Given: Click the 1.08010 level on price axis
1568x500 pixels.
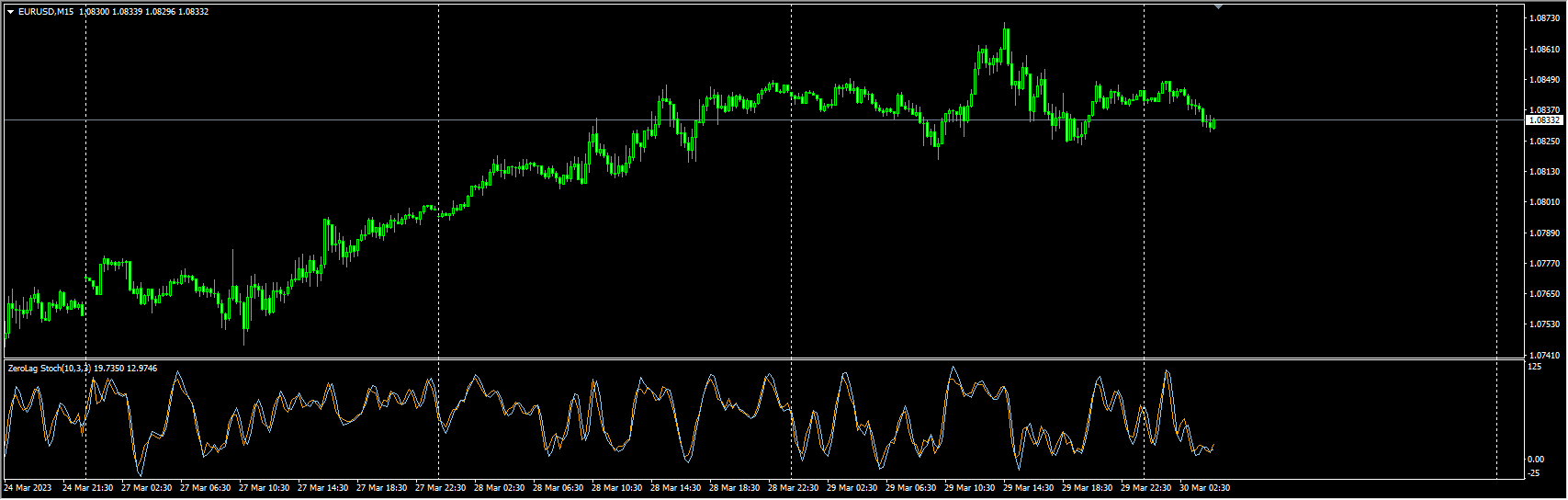Looking at the screenshot, I should point(1543,202).
